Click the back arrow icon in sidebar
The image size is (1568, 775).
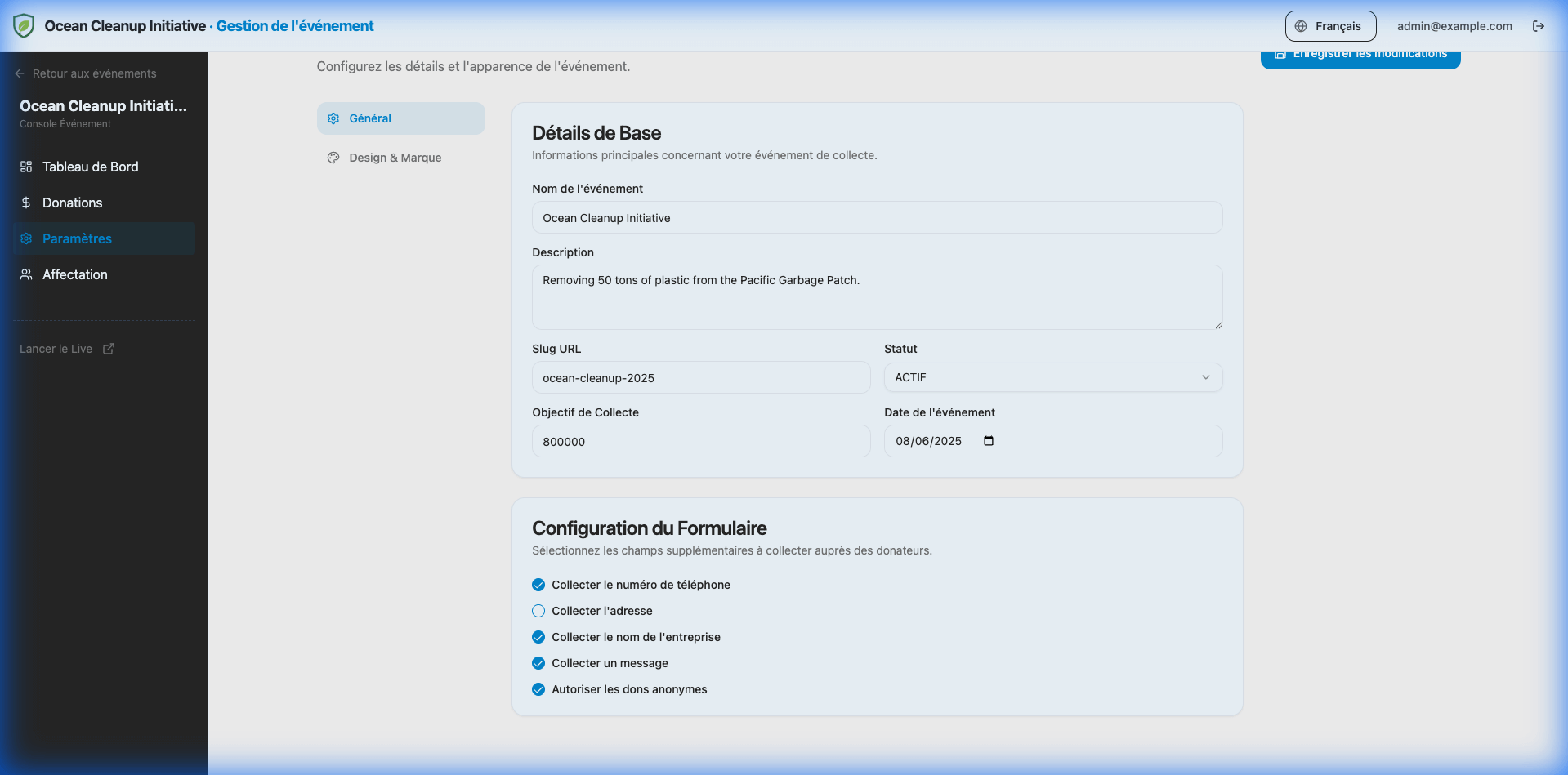20,73
